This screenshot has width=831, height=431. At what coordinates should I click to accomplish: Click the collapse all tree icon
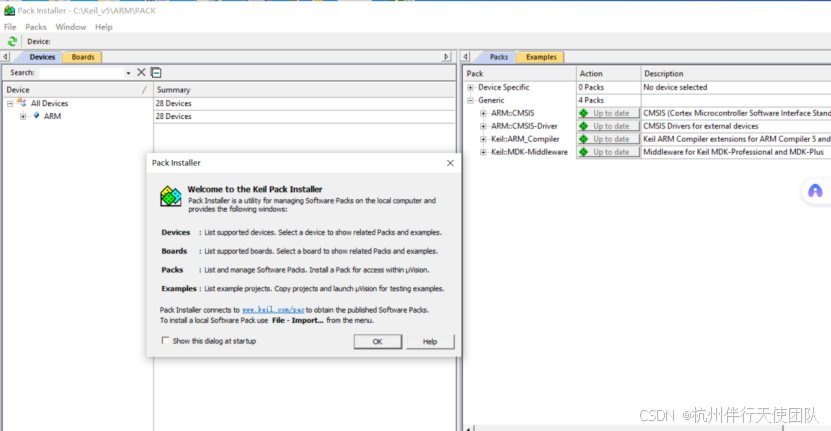(156, 73)
